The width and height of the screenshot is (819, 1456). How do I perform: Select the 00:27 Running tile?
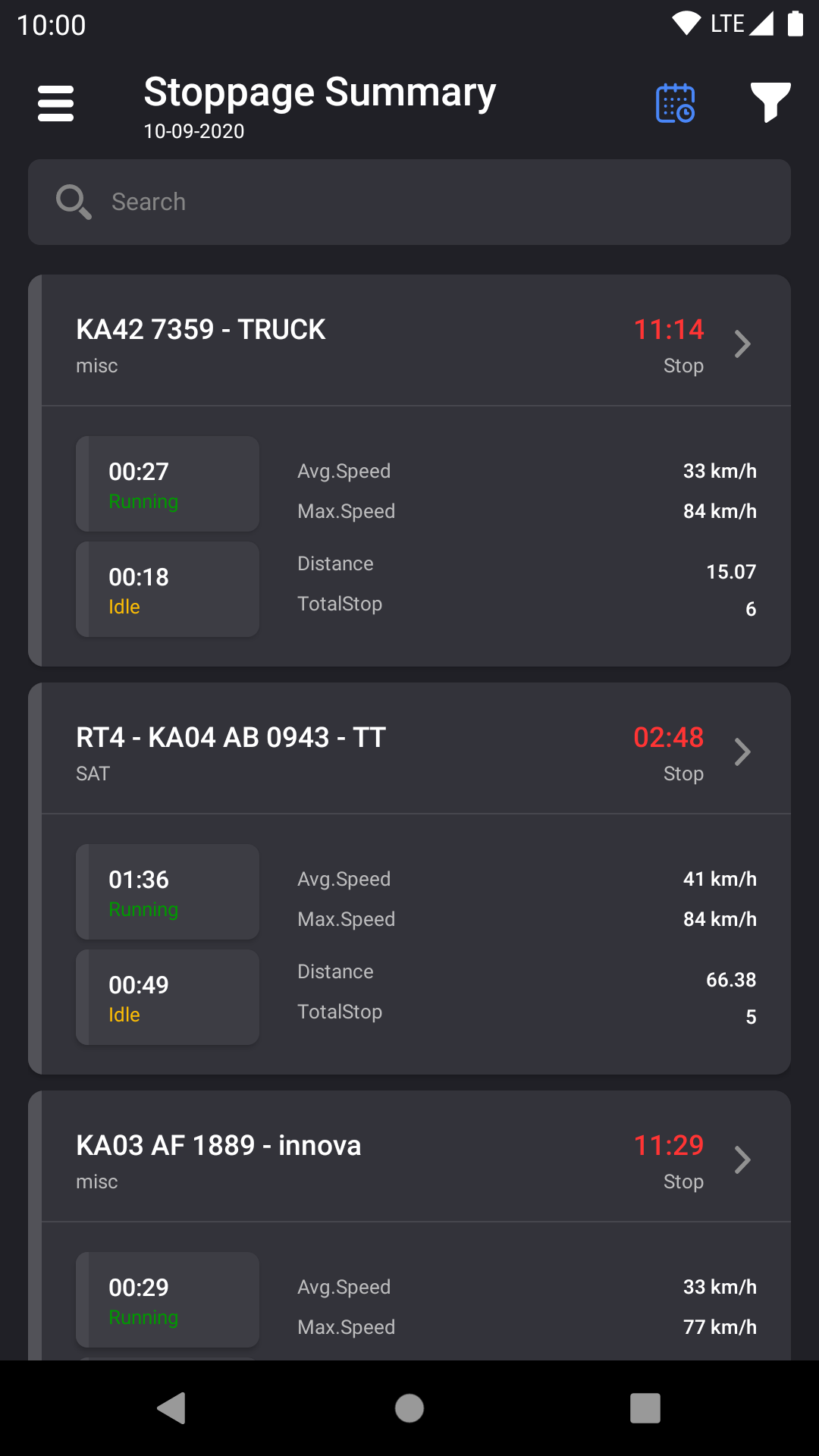click(x=168, y=484)
